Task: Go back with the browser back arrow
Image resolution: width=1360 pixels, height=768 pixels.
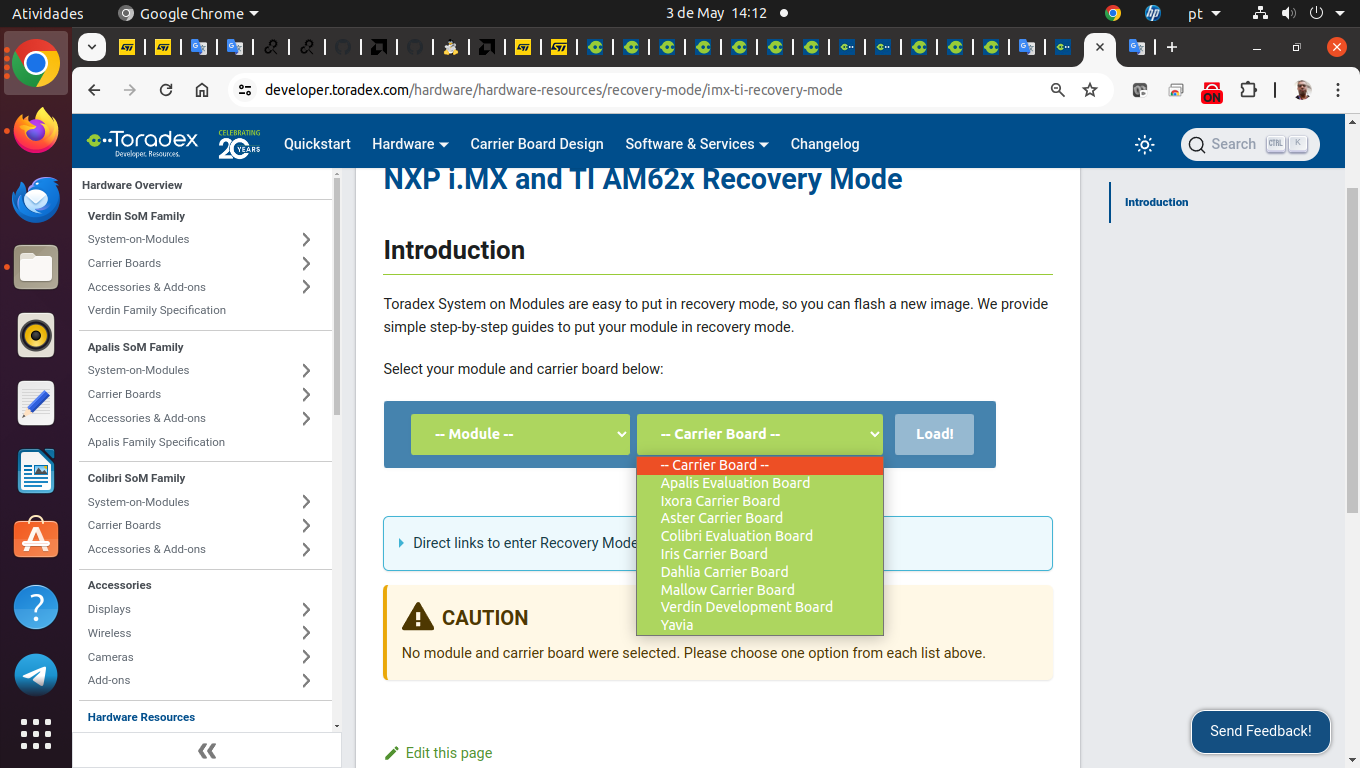Action: click(x=94, y=90)
